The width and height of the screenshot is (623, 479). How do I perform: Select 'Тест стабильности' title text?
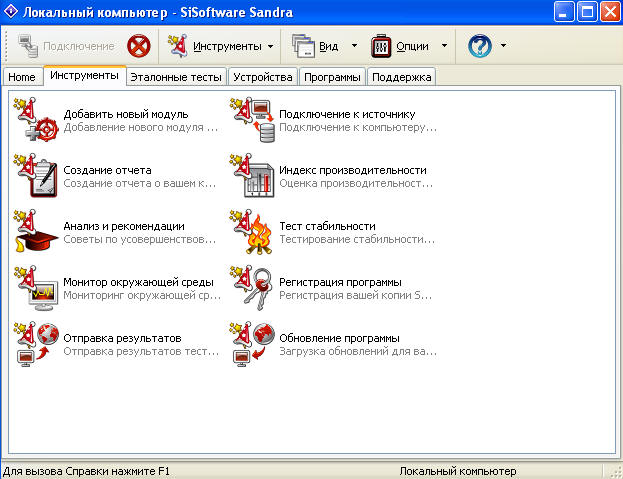(x=327, y=226)
